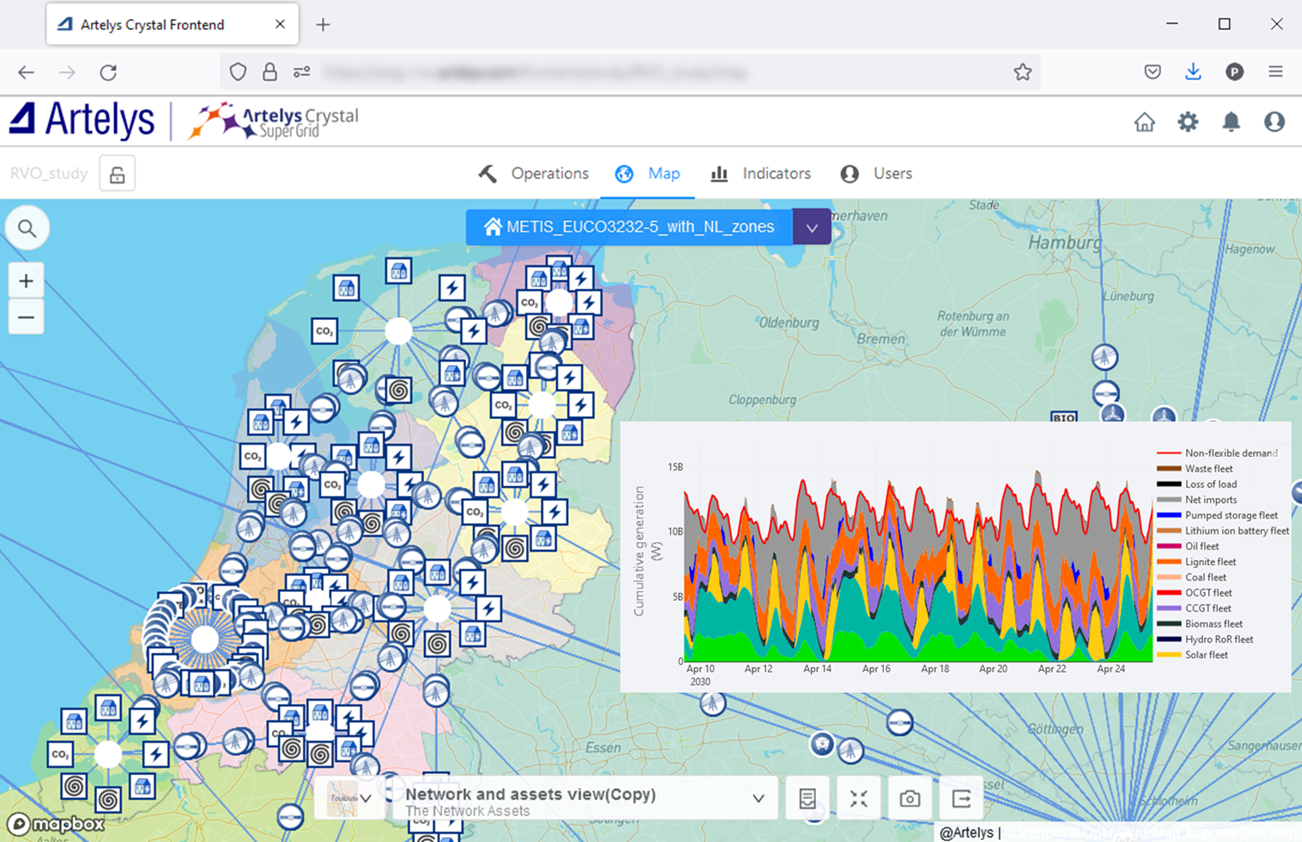Screen dimensions: 1302x842
Task: Click the fit-to-view arrows icon
Action: click(x=859, y=799)
